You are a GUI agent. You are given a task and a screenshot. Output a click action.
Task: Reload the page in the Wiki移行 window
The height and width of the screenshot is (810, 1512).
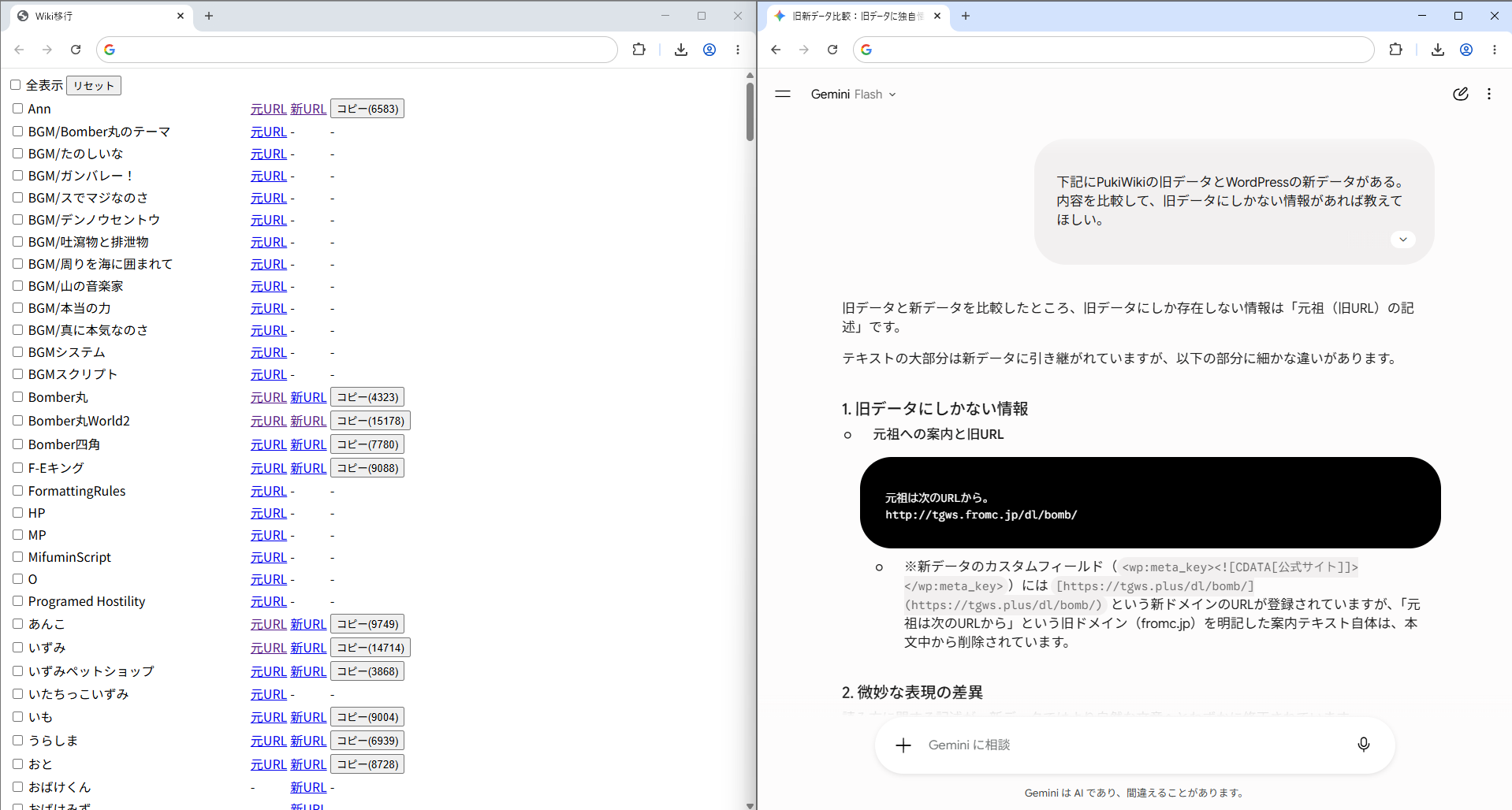[x=76, y=50]
